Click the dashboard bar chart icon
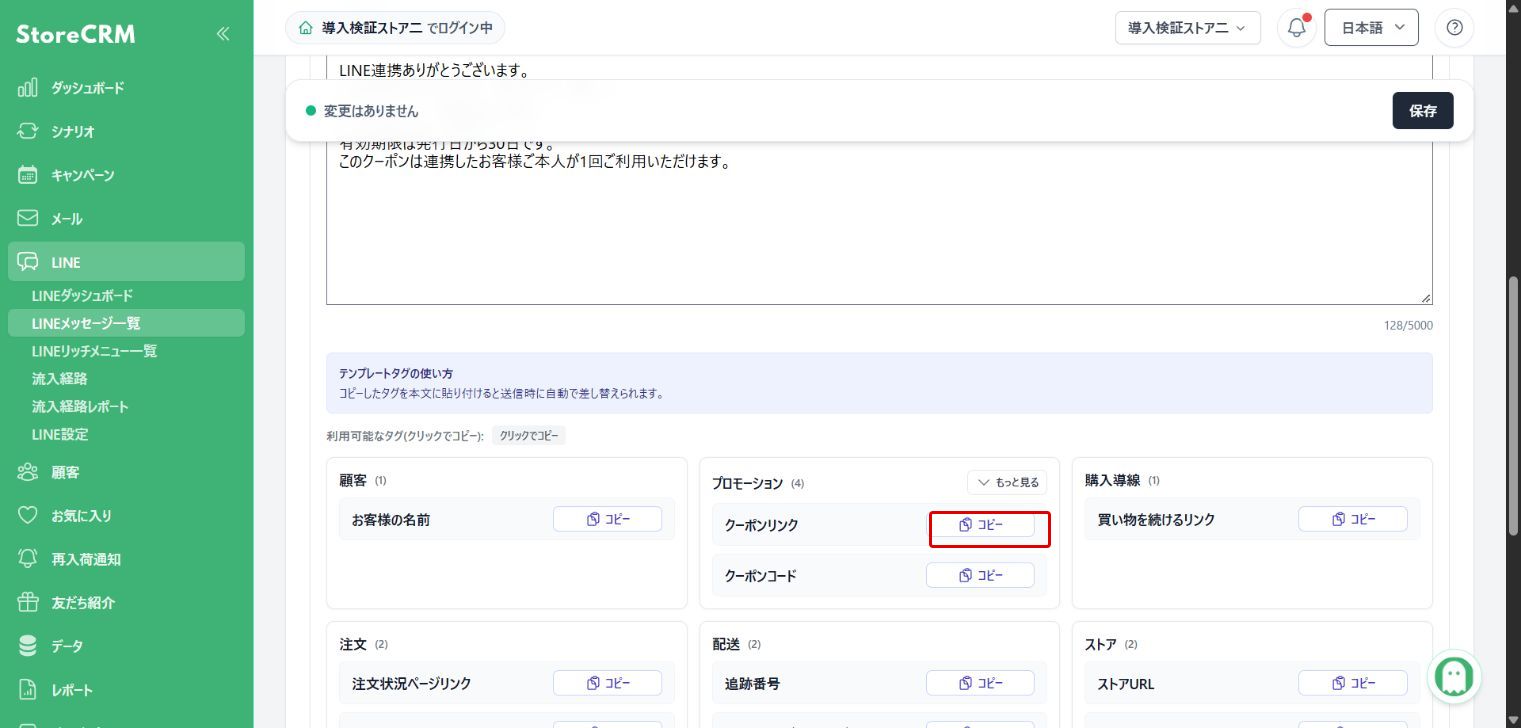 (x=28, y=88)
